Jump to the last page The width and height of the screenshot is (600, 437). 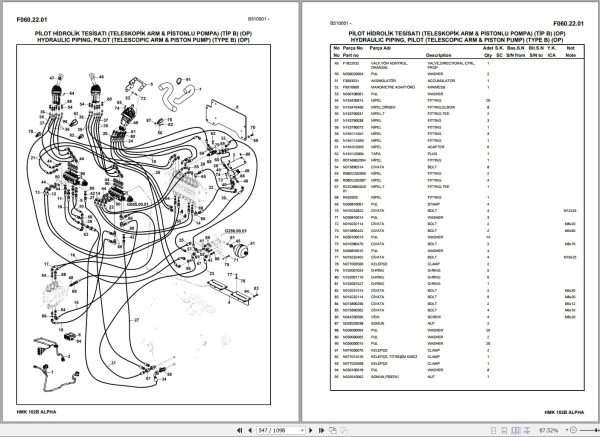[x=321, y=430]
